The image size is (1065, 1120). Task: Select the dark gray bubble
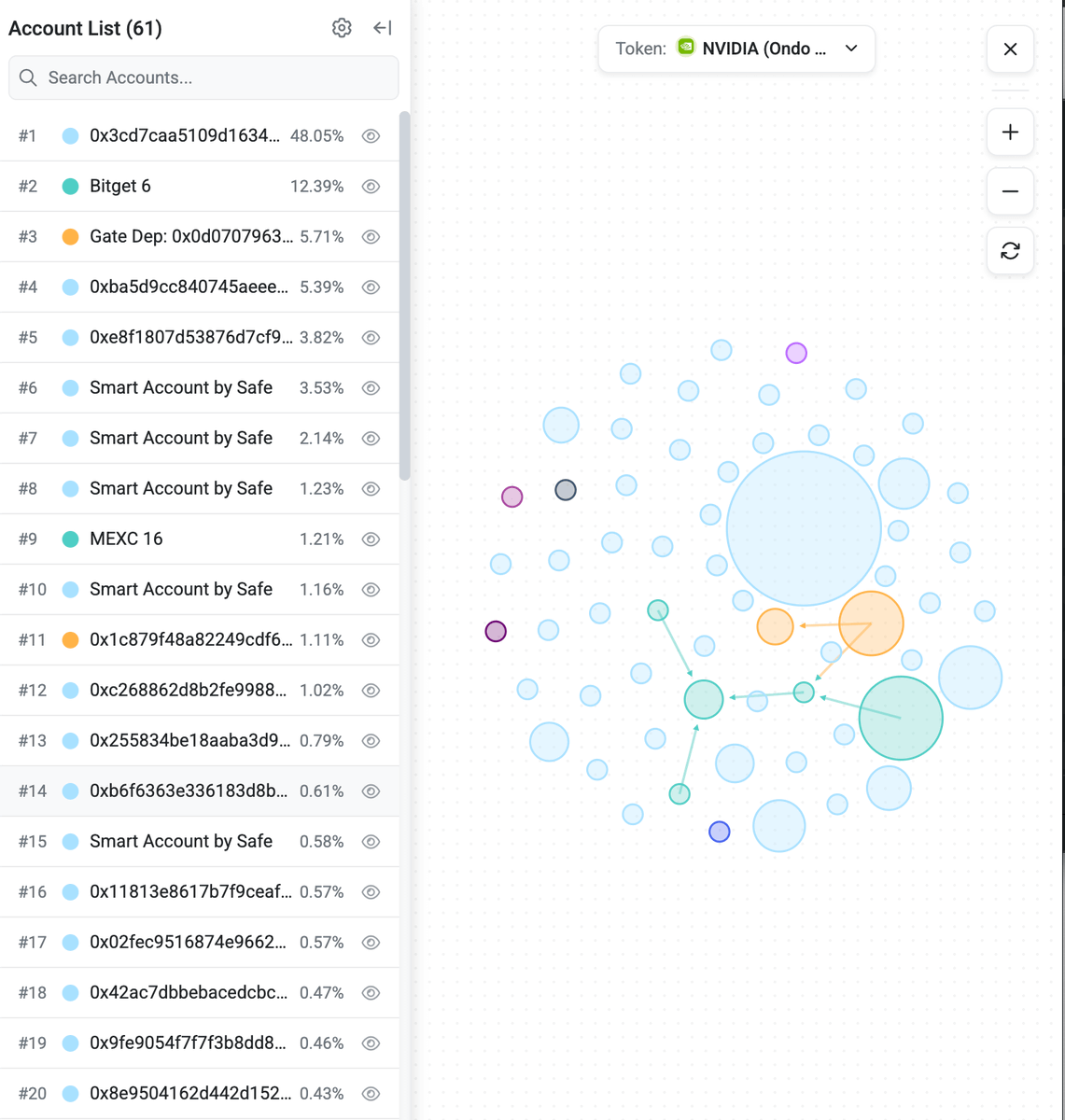click(566, 490)
